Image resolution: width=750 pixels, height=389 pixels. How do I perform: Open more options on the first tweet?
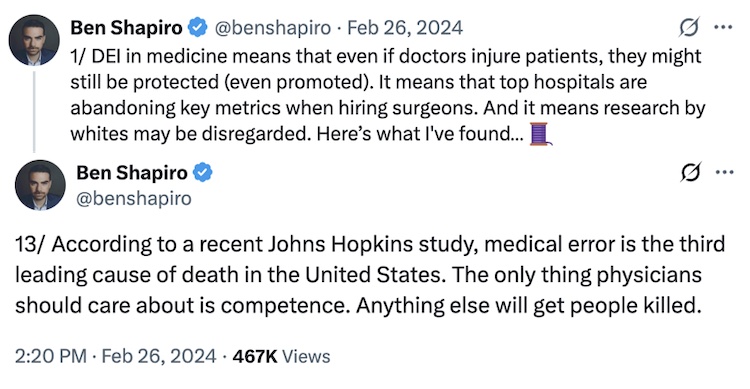point(723,27)
